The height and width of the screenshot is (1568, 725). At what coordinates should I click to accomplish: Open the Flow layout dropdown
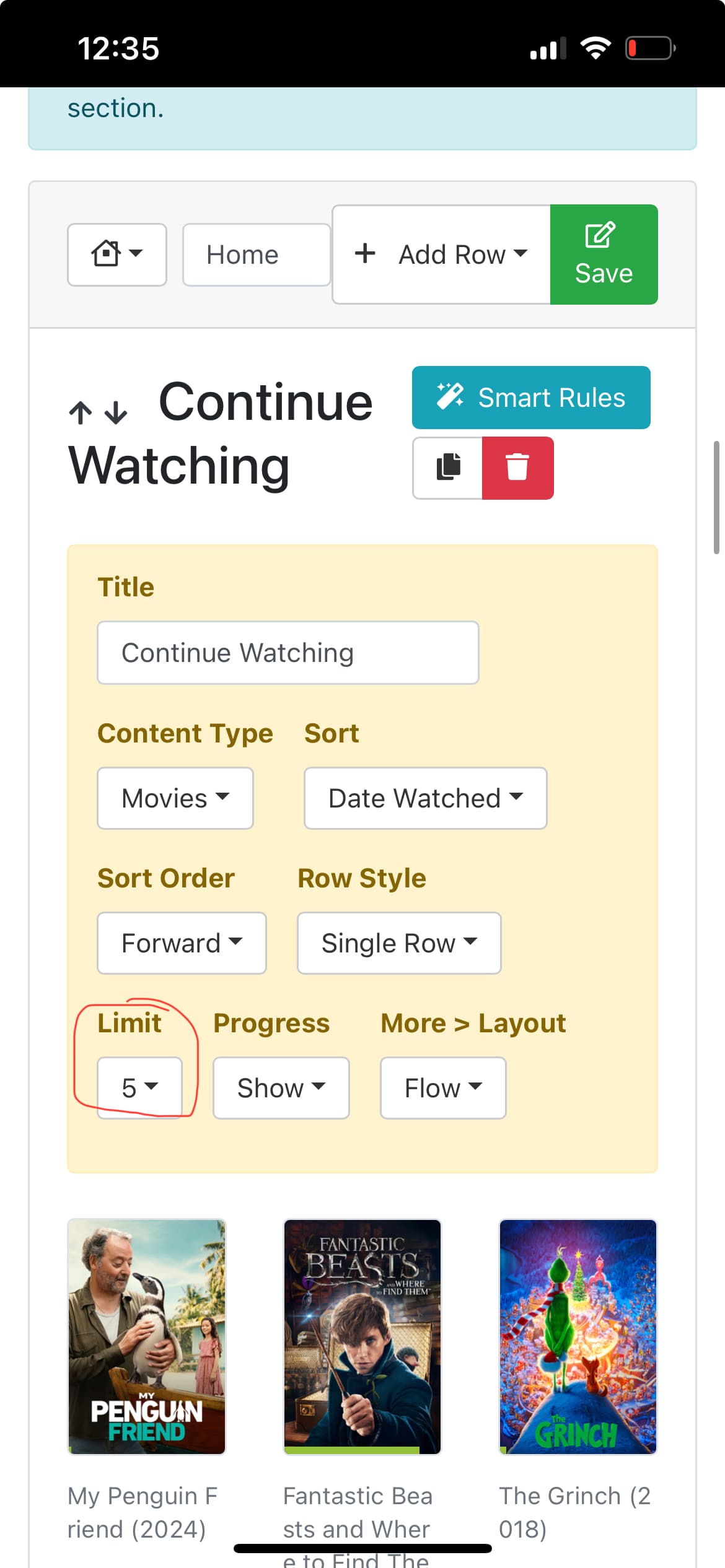[443, 1088]
